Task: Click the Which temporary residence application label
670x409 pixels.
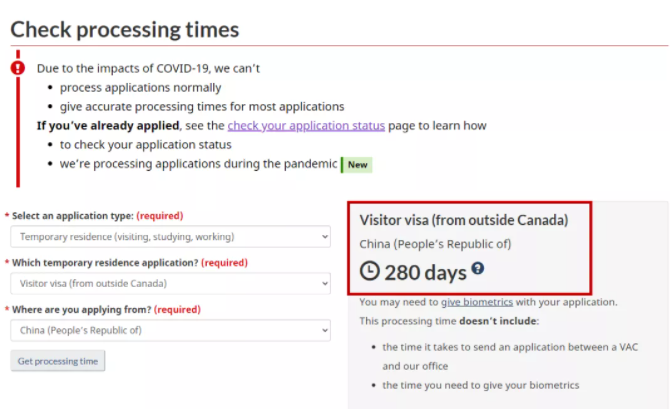Action: 105,263
